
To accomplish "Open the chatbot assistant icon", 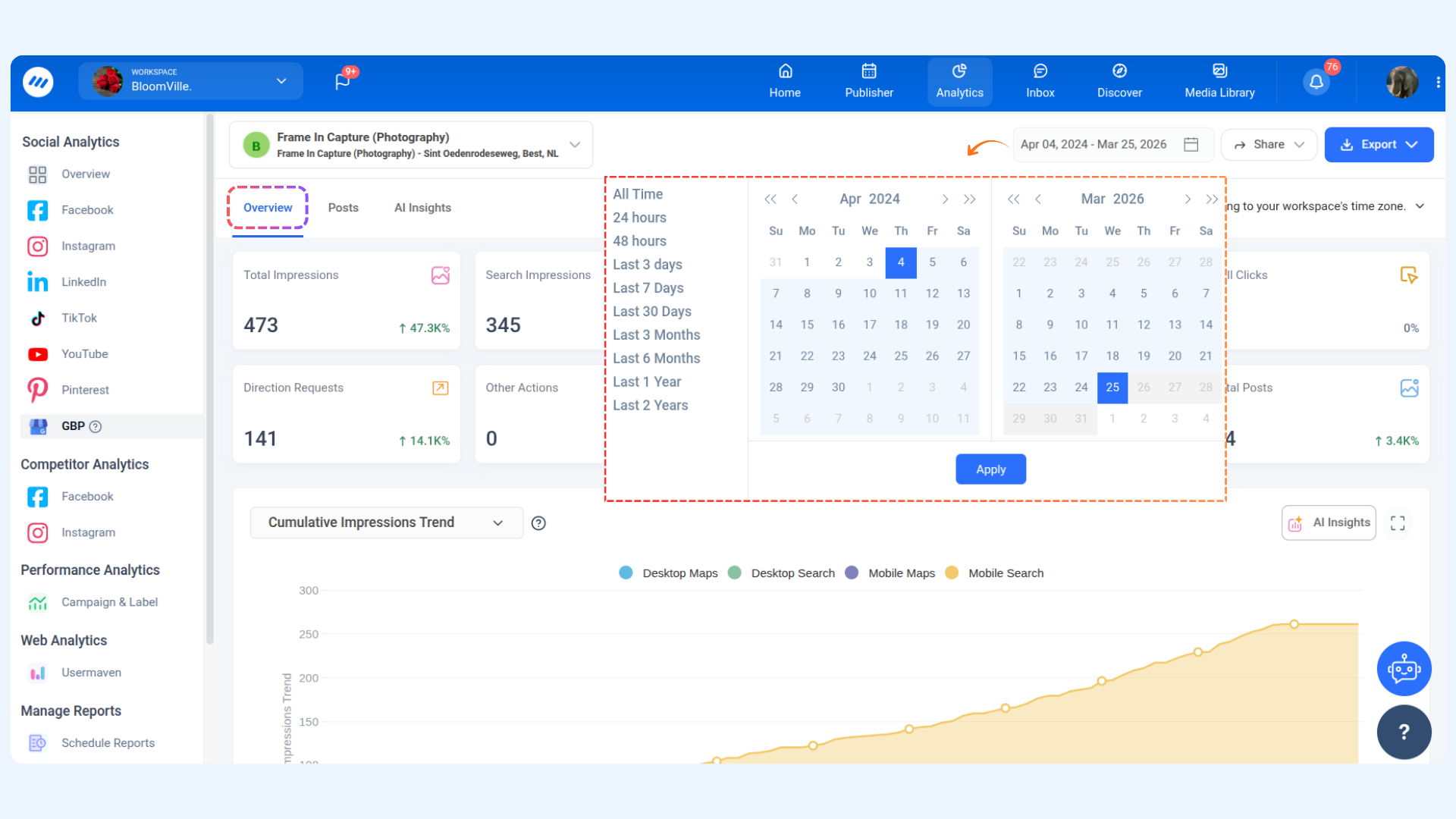I will point(1404,669).
